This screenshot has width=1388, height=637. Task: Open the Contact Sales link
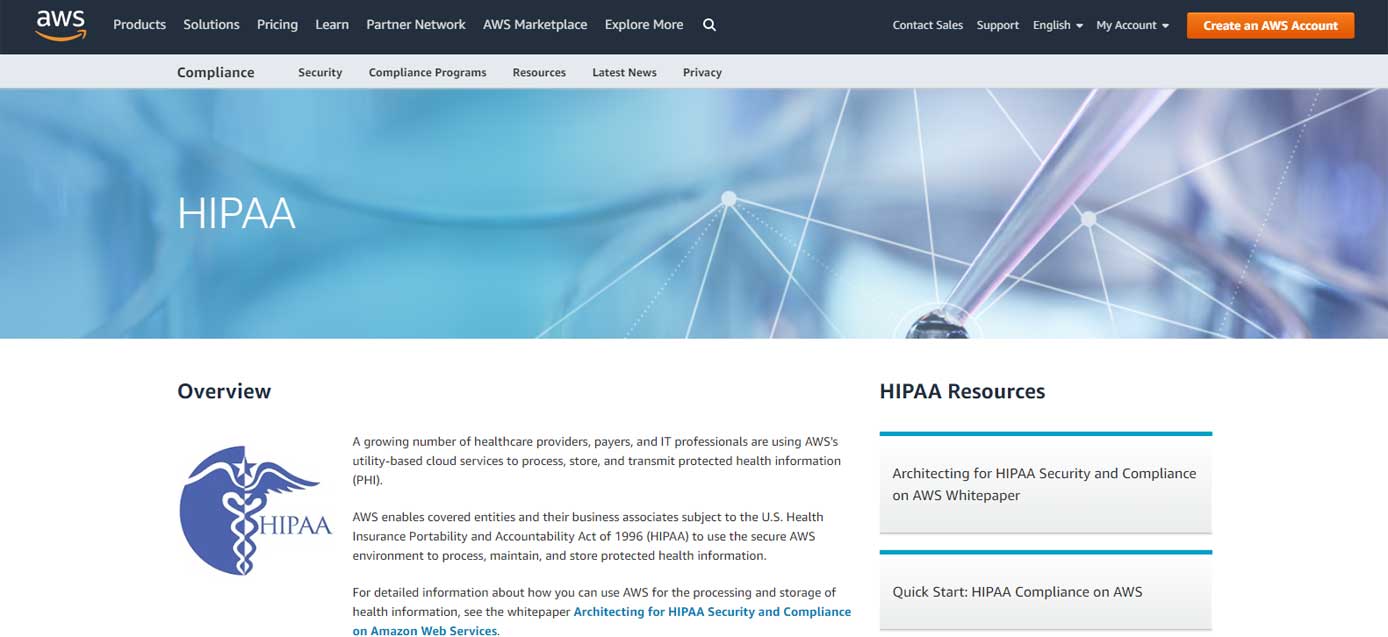point(927,25)
